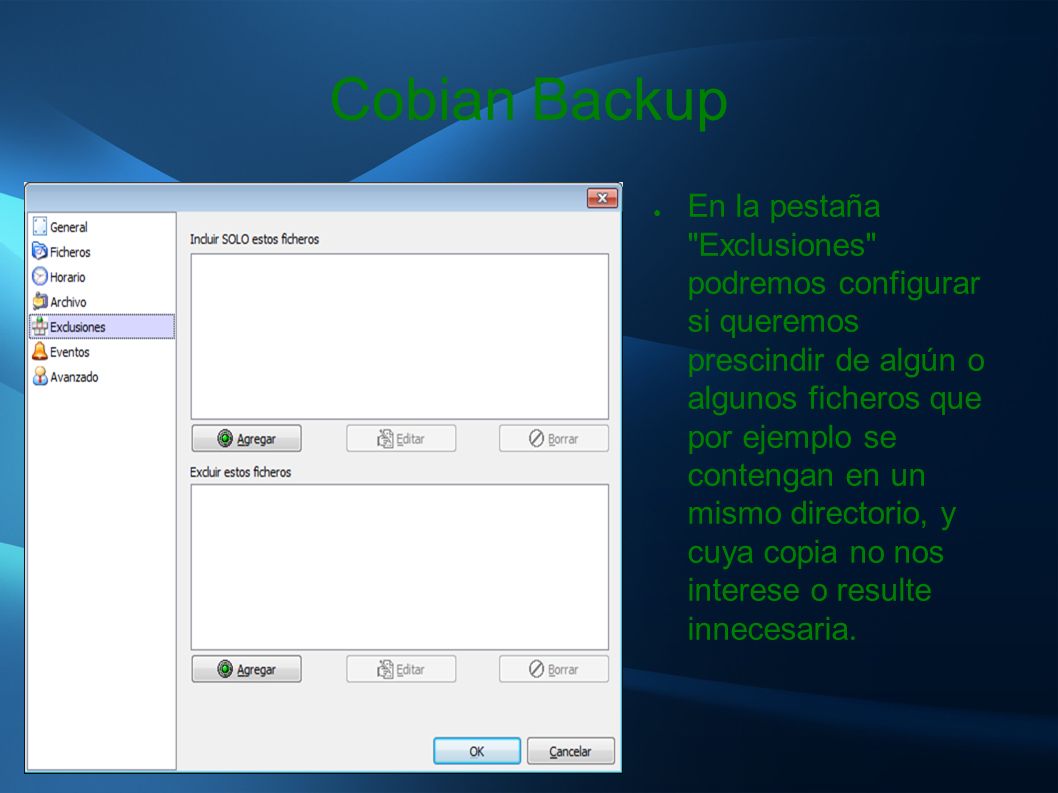Viewport: 1058px width, 793px height.
Task: Click inside the Excluir estos ficheros list
Action: click(x=399, y=567)
